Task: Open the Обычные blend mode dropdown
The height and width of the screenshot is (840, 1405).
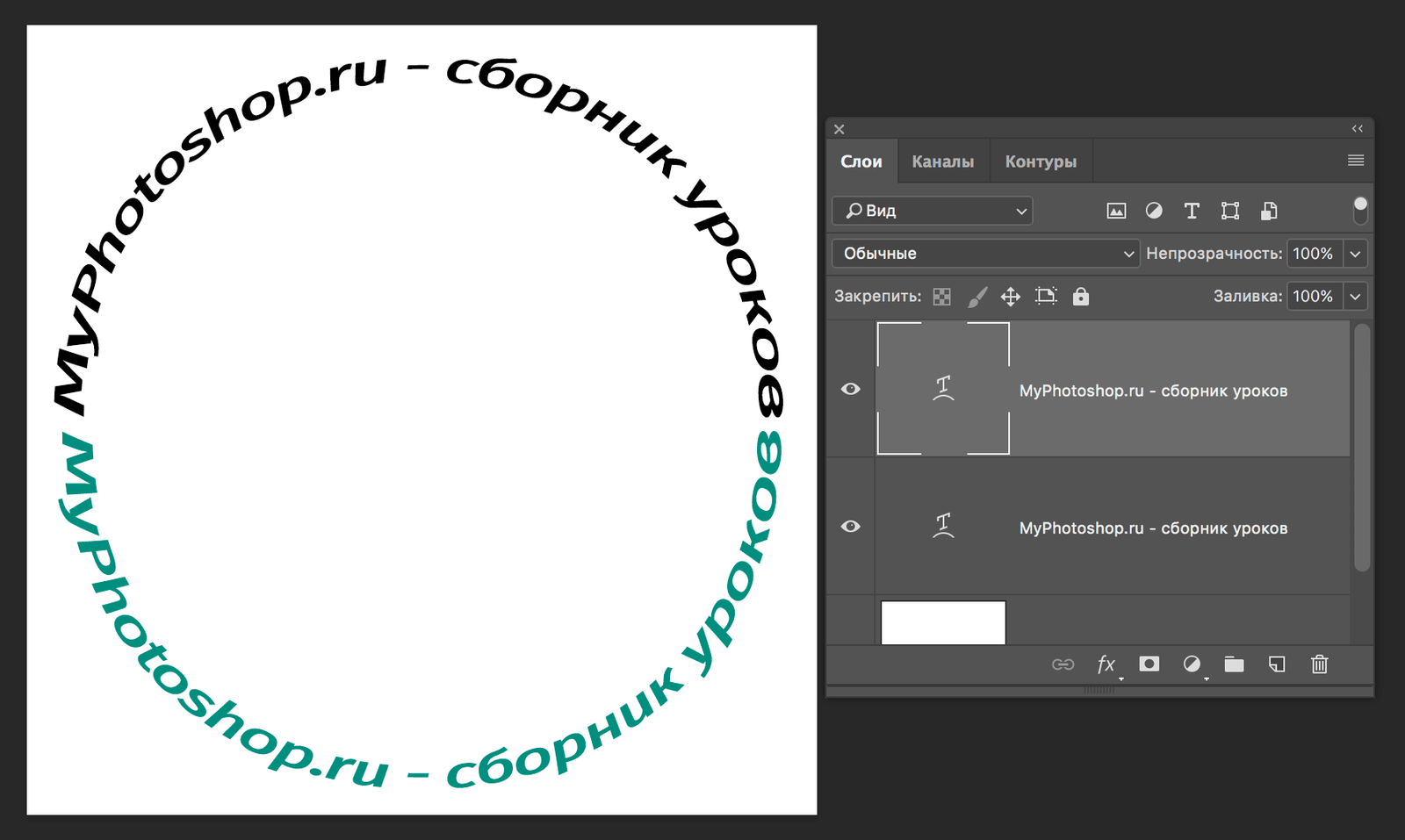Action: tap(985, 254)
